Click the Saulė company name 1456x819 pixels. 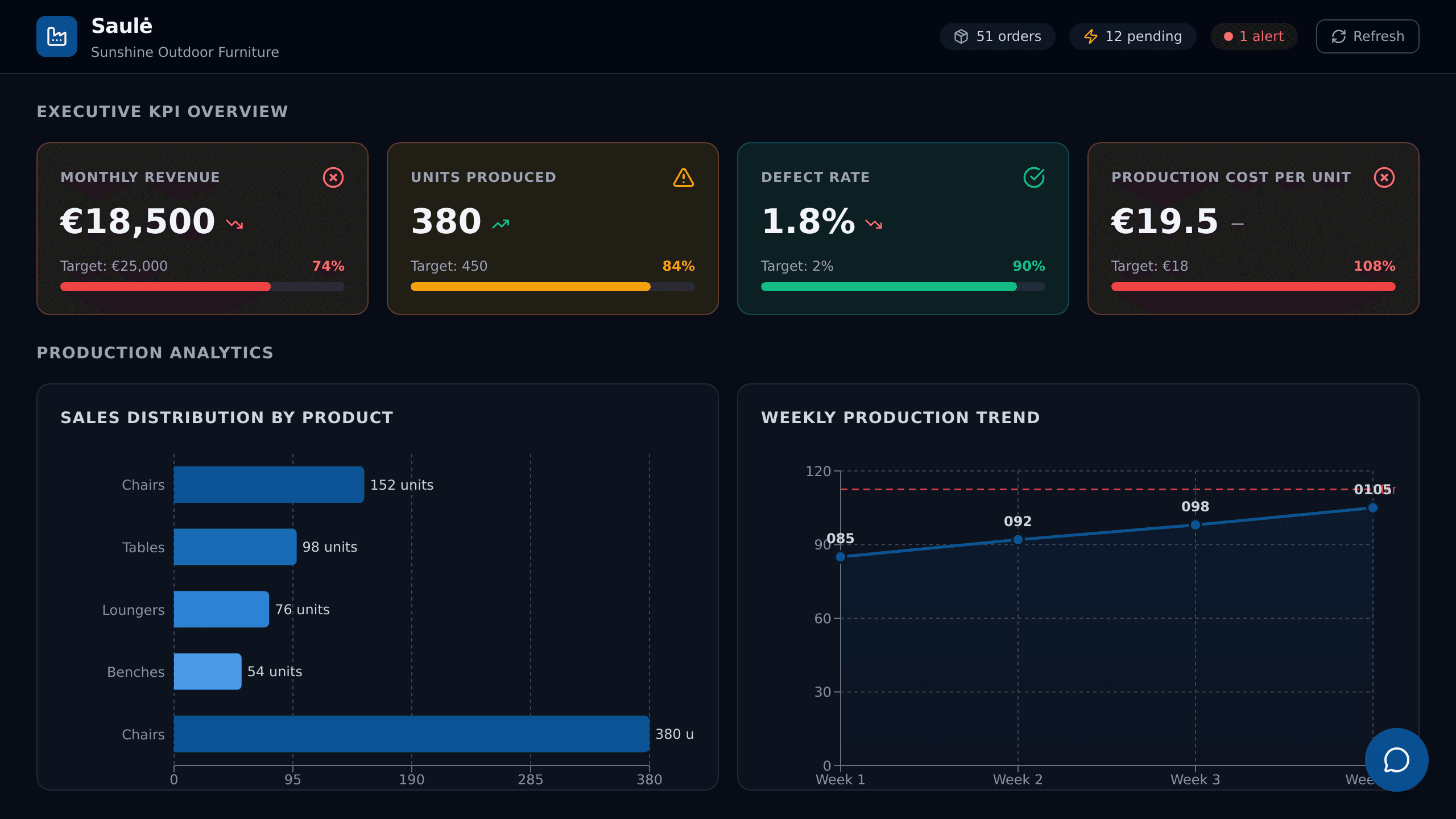pyautogui.click(x=122, y=26)
